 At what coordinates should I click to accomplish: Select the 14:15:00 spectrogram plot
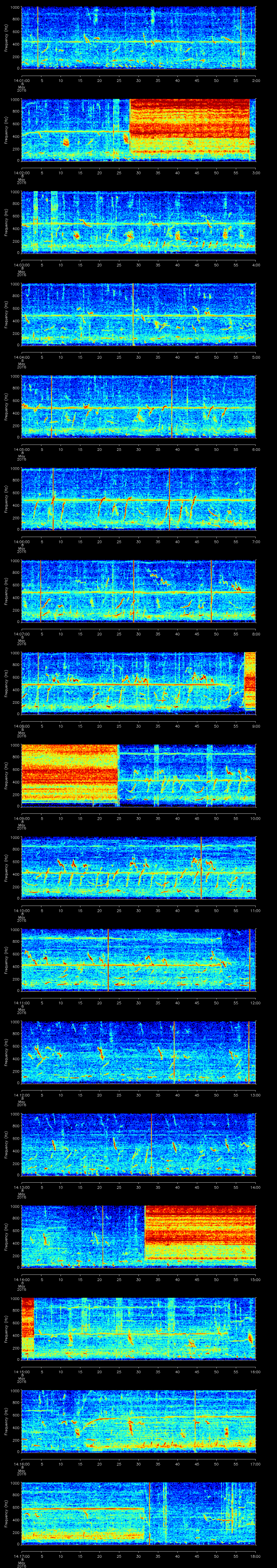[x=139, y=1329]
